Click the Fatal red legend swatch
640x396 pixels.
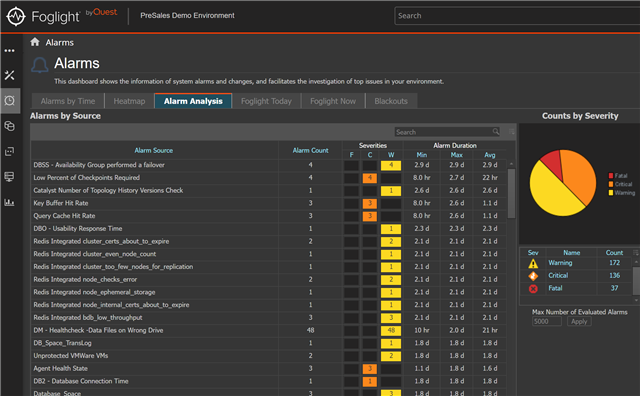click(611, 176)
